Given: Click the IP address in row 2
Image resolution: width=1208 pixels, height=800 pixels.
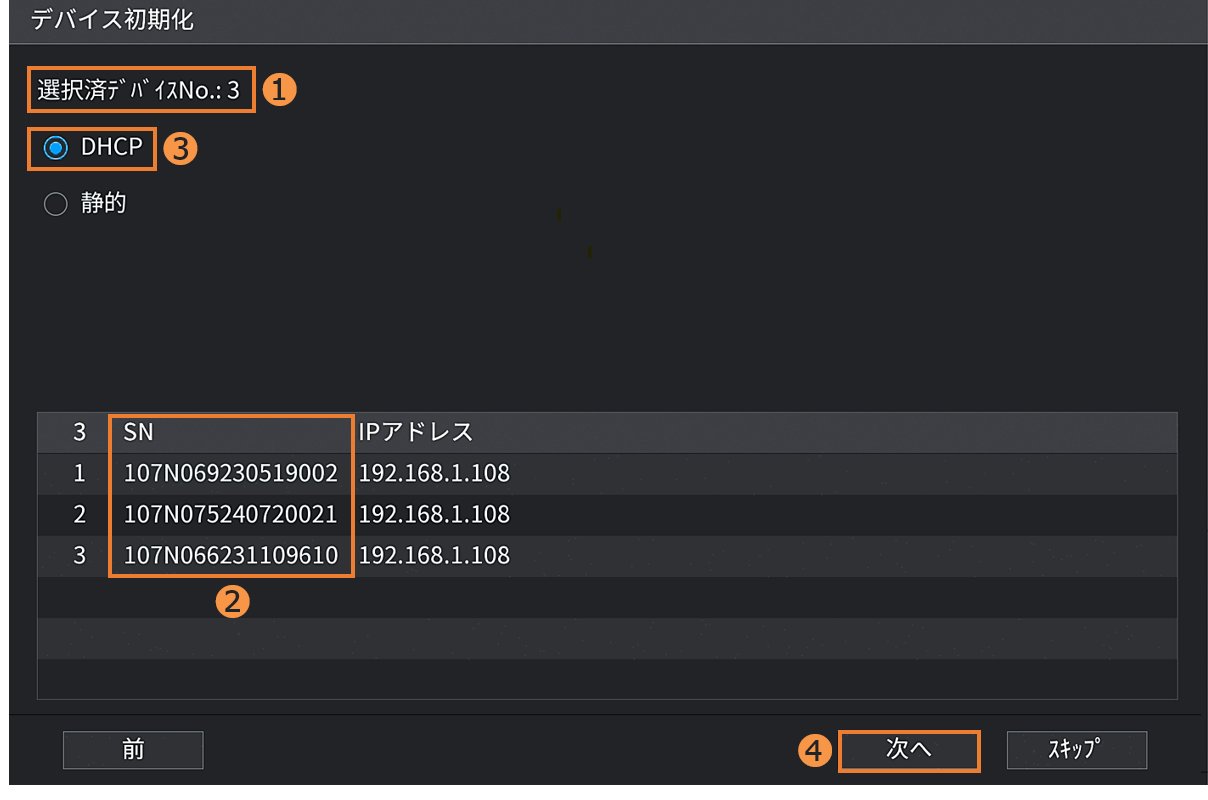Looking at the screenshot, I should point(434,514).
